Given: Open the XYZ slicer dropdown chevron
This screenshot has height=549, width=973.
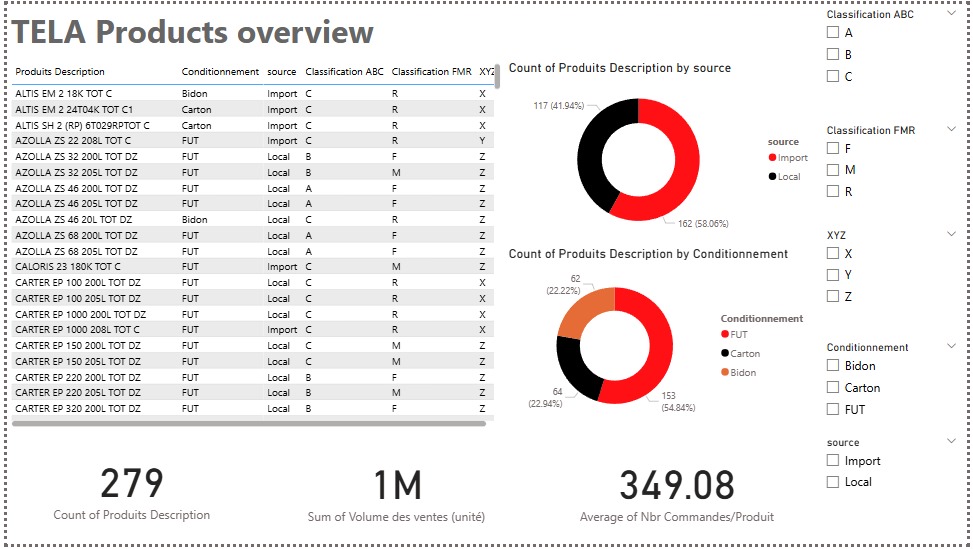Looking at the screenshot, I should [951, 234].
